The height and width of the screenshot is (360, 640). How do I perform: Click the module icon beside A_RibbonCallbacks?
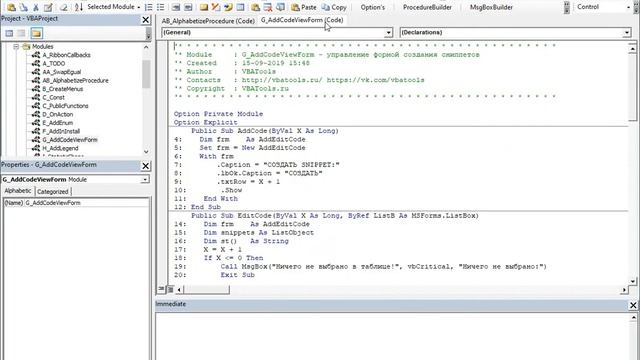click(36, 55)
